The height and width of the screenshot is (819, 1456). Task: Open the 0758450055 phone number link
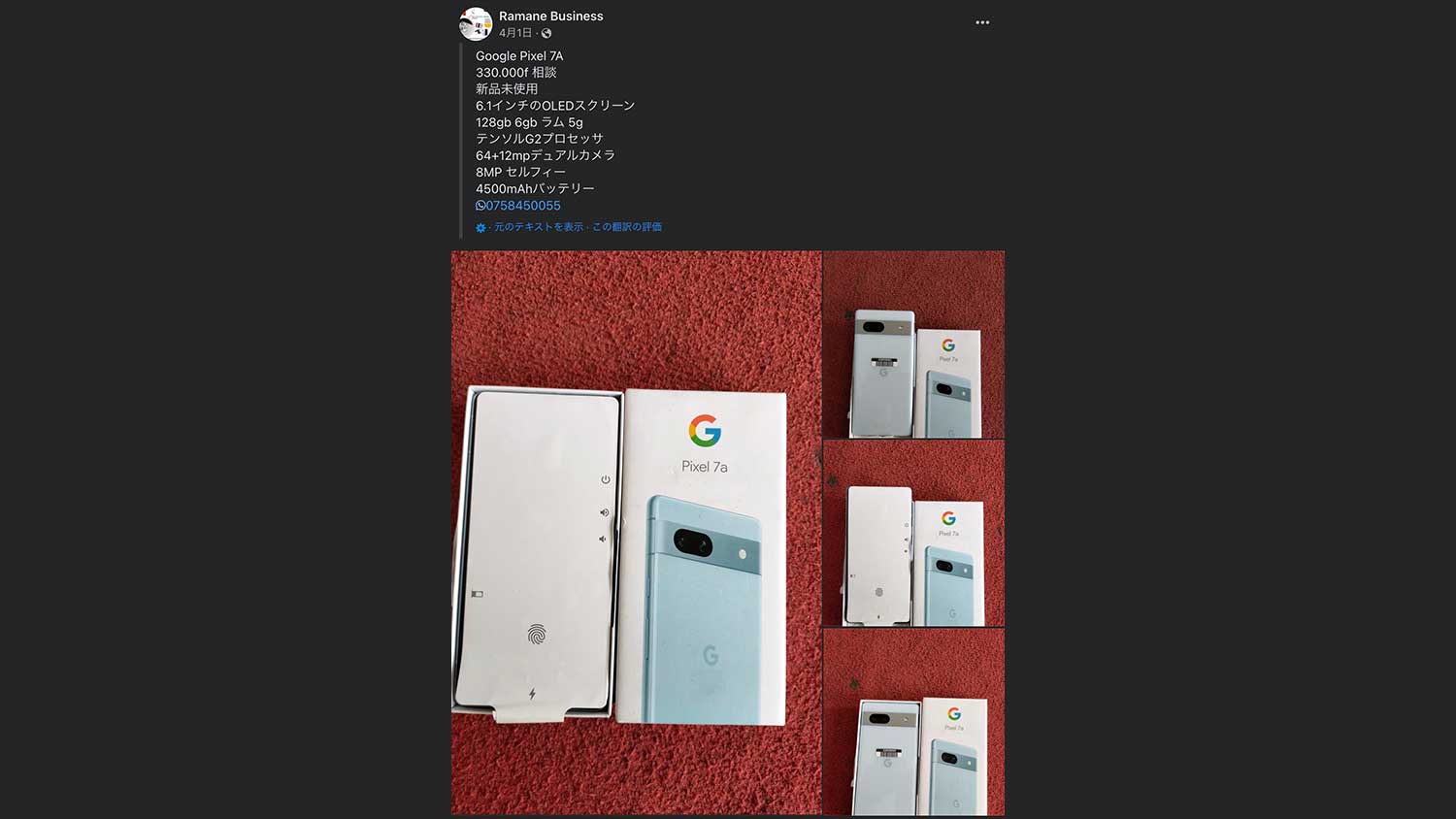523,206
